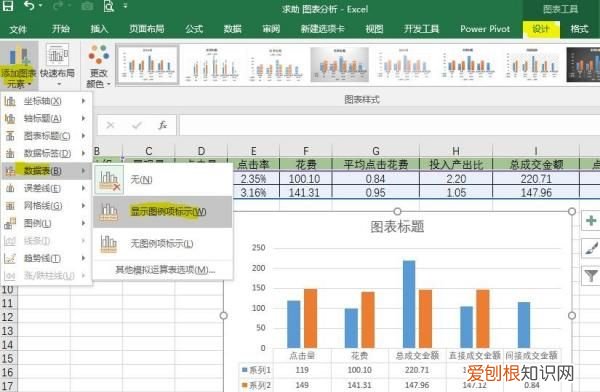The width and height of the screenshot is (600, 392).
Task: Open the 数据标签(D) submenu
Action: (x=46, y=154)
